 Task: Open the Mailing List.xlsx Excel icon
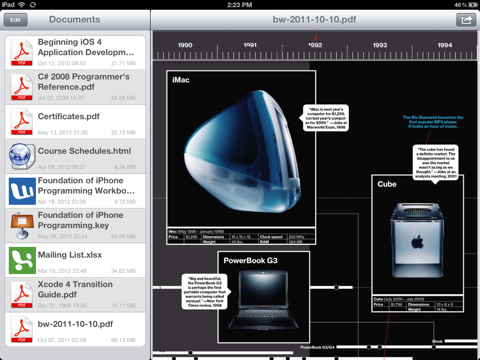pos(22,260)
